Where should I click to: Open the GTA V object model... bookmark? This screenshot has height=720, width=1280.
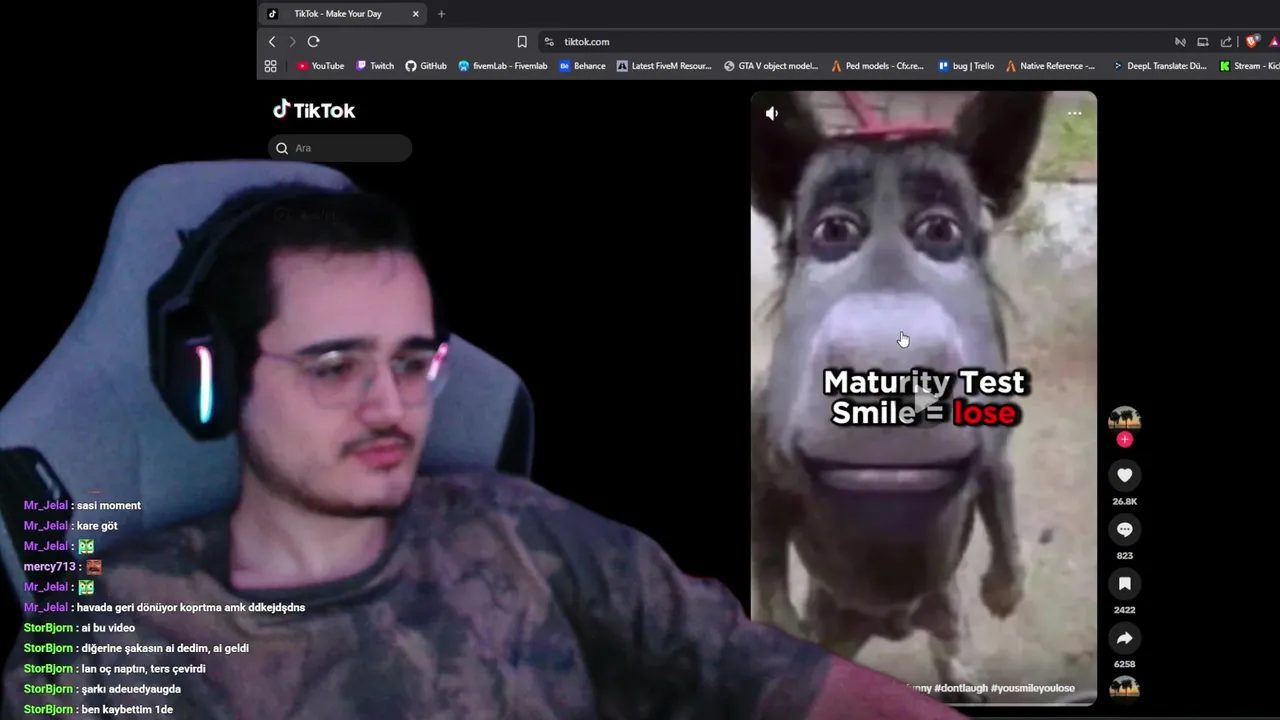pos(771,66)
